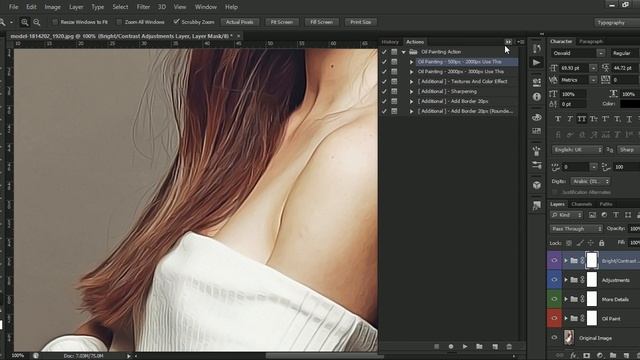Lock all padlock icon
640x360 pixels.
601,243
